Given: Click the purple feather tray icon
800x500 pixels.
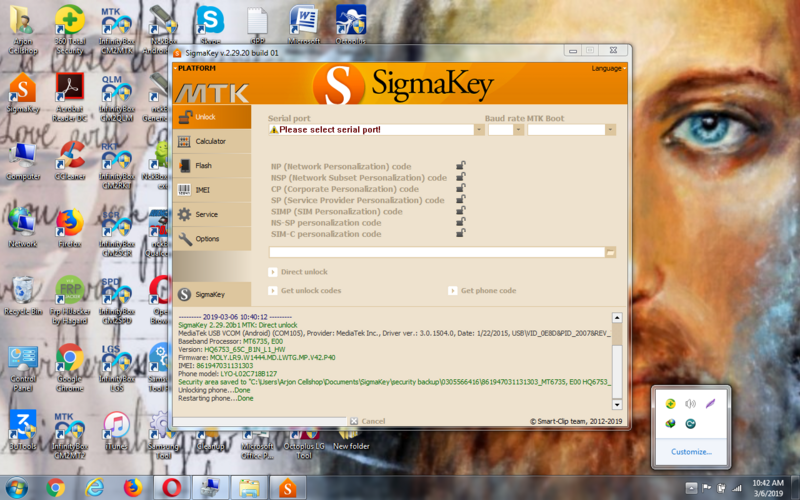Looking at the screenshot, I should 710,404.
